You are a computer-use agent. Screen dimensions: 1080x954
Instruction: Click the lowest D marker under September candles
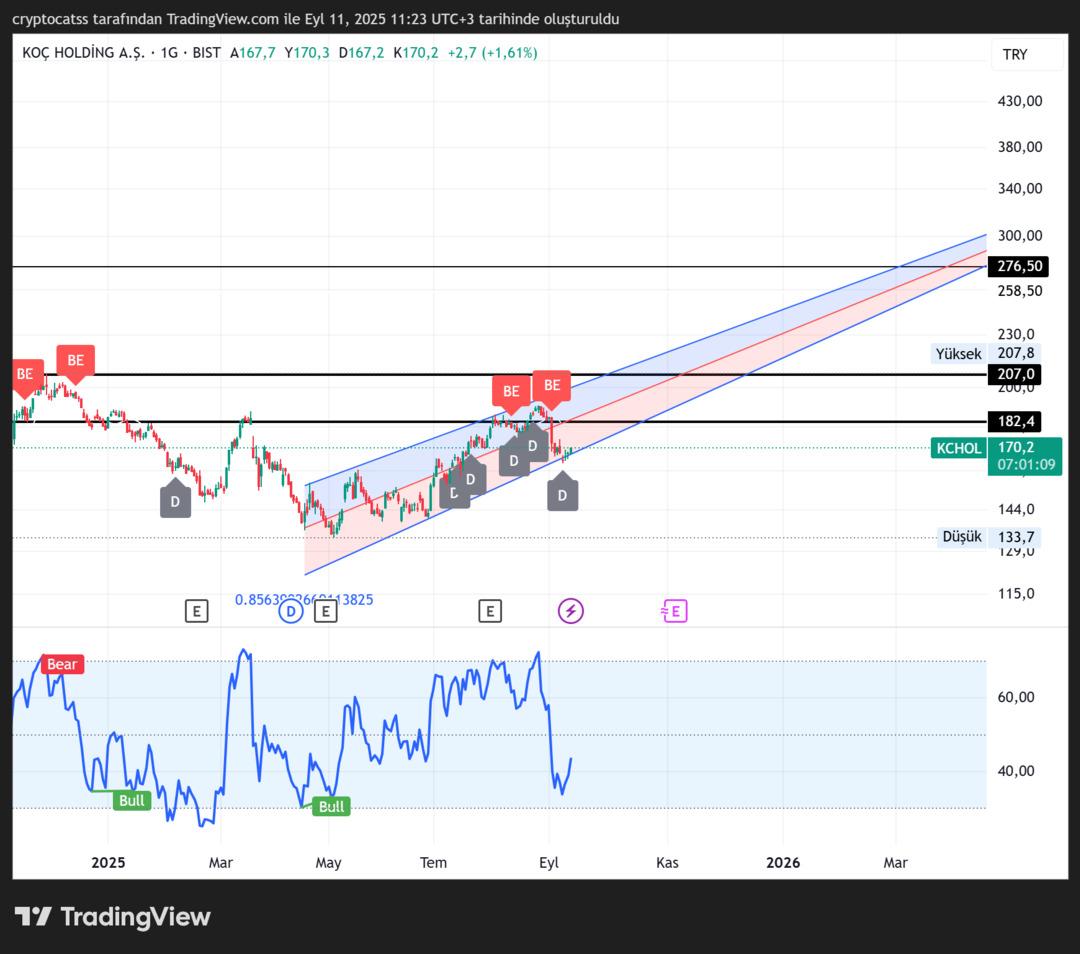[563, 492]
